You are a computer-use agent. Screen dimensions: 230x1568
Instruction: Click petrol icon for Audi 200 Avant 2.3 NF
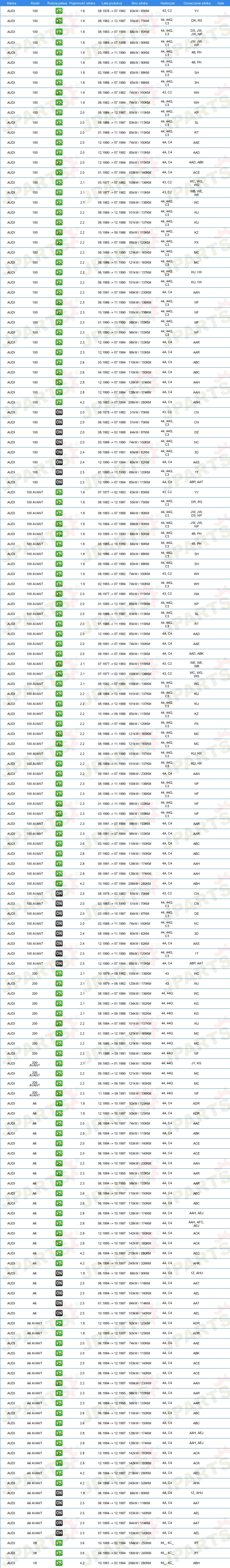(x=59, y=1094)
